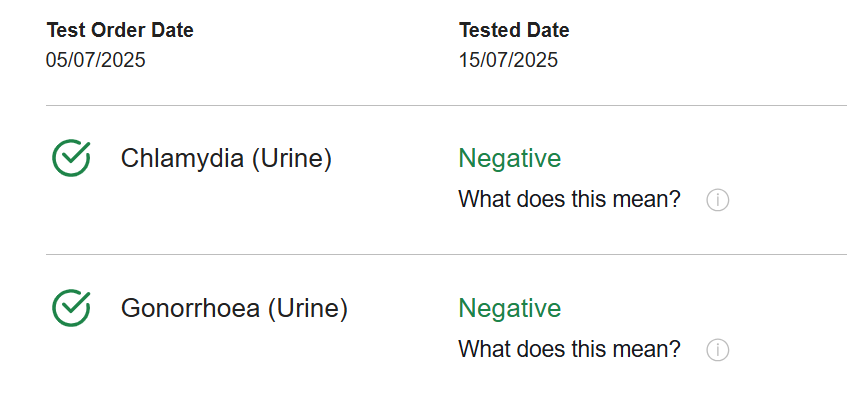Click the green checkmark icon beside Gonorrhoea
847x400 pixels.
tap(71, 308)
